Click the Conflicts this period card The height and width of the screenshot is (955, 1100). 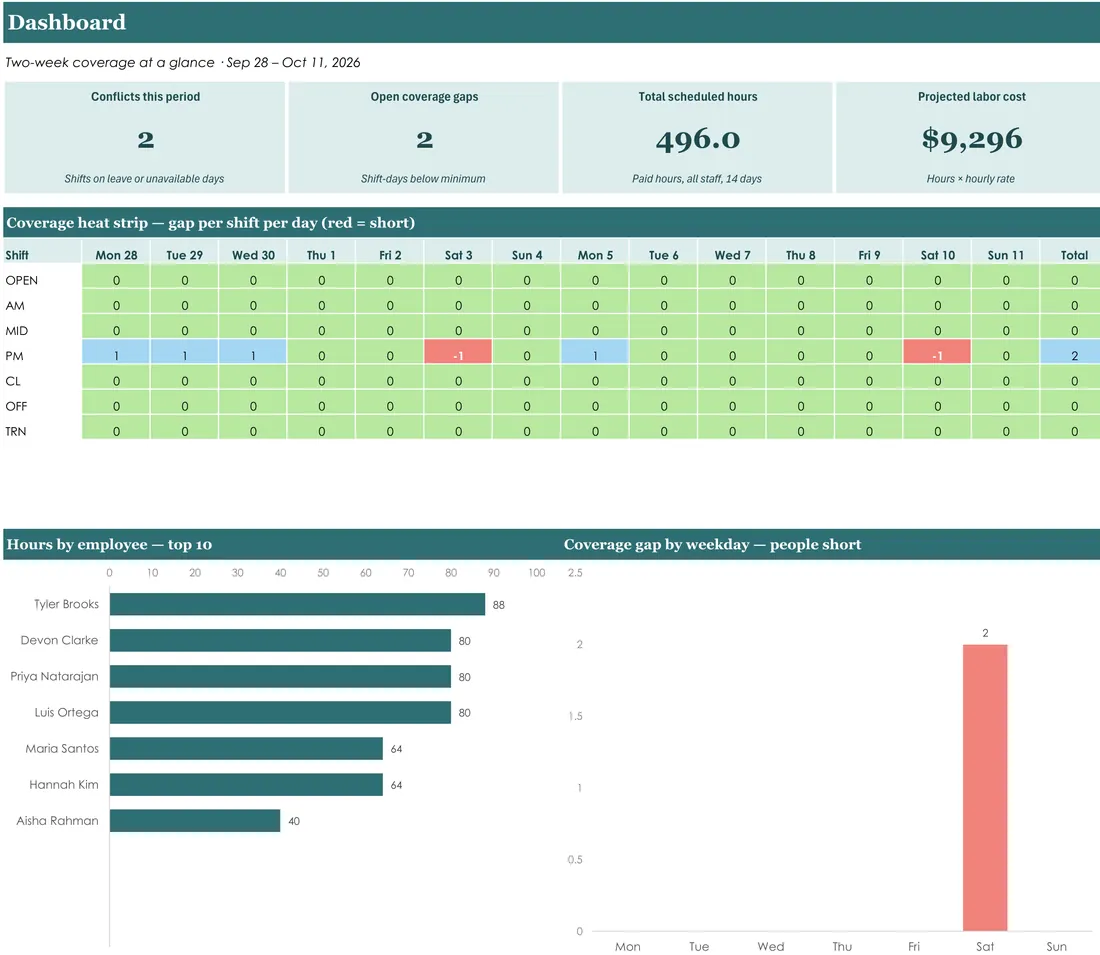point(145,137)
